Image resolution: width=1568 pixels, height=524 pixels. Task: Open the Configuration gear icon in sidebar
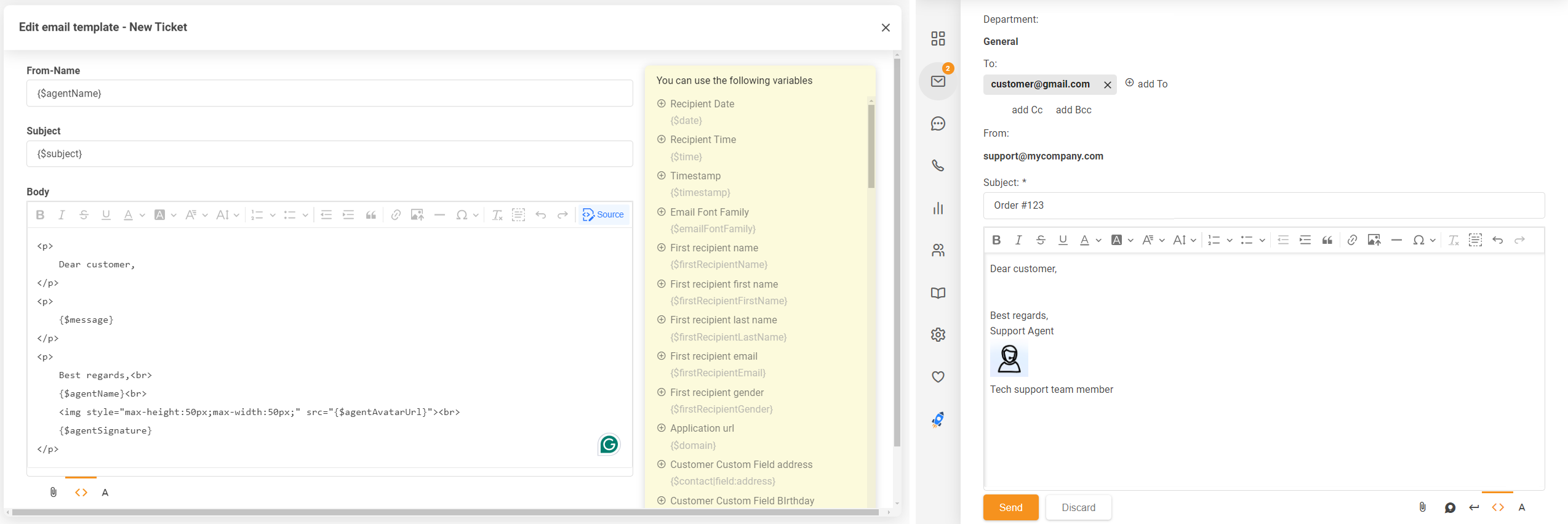click(x=938, y=334)
